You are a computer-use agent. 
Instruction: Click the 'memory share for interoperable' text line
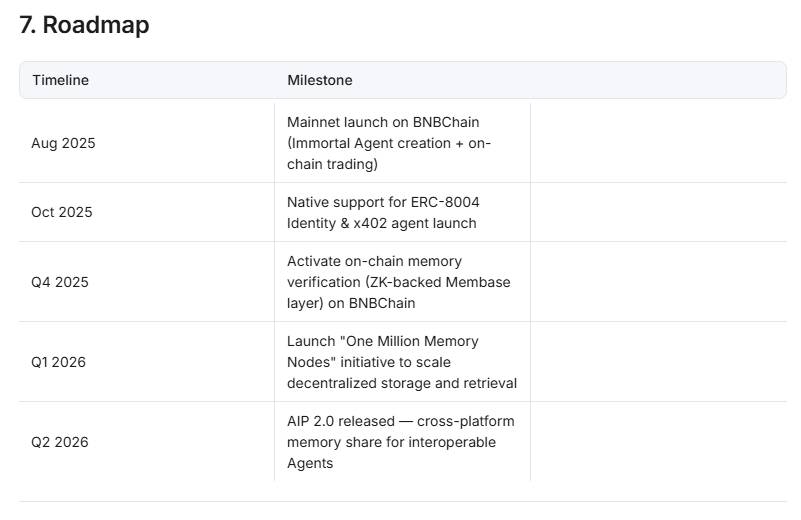tap(391, 442)
